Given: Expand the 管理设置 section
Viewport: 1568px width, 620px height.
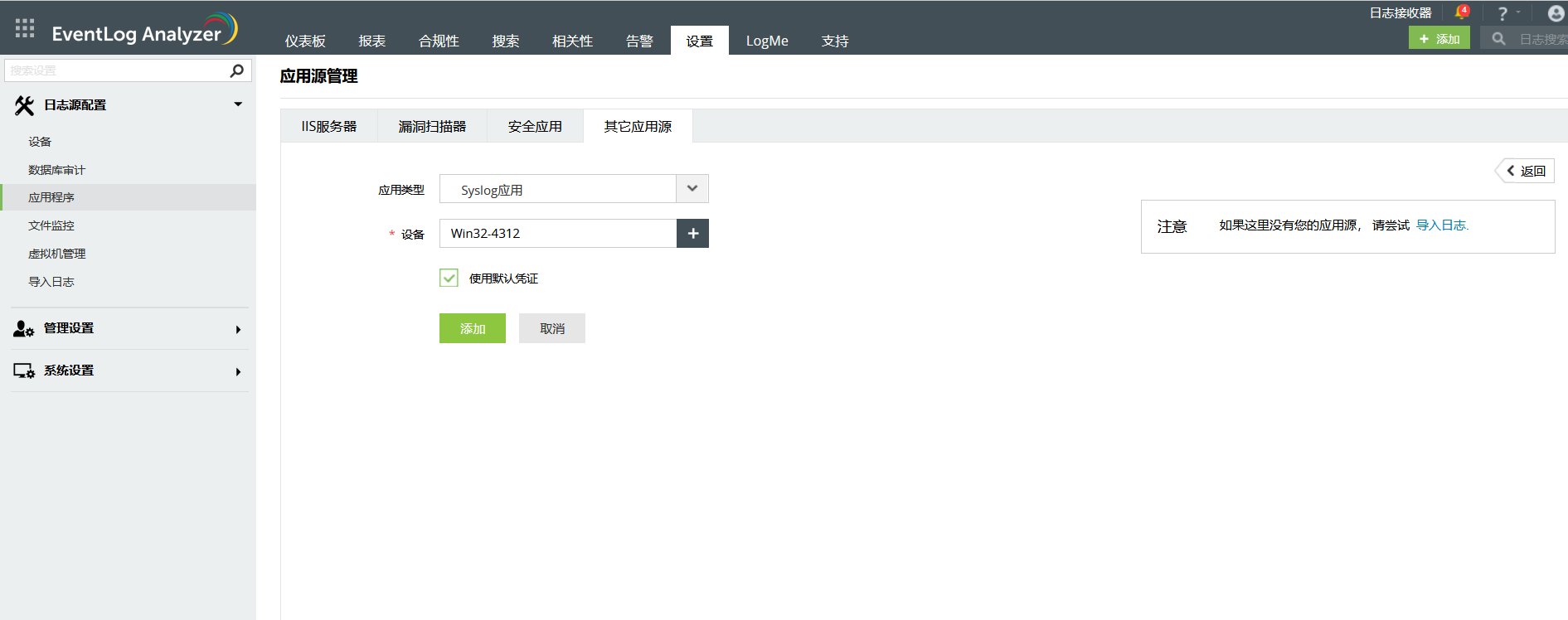Looking at the screenshot, I should point(238,330).
